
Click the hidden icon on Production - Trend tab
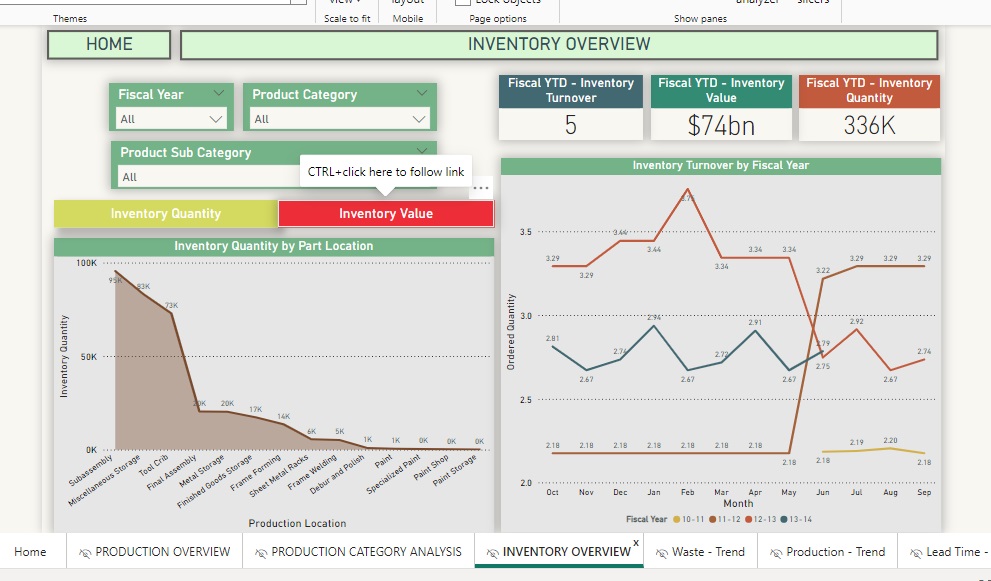776,552
